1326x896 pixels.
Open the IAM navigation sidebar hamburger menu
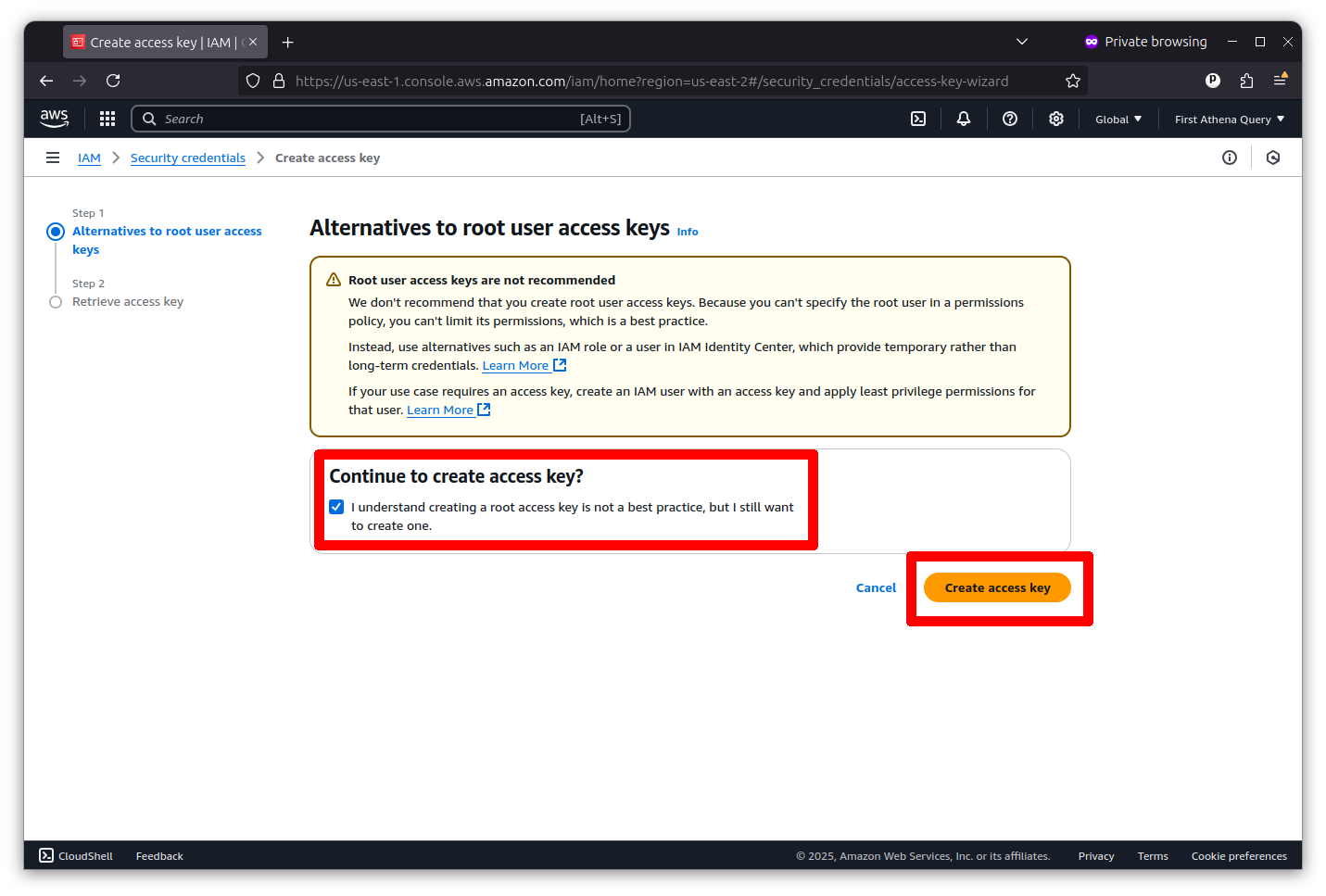click(x=53, y=158)
